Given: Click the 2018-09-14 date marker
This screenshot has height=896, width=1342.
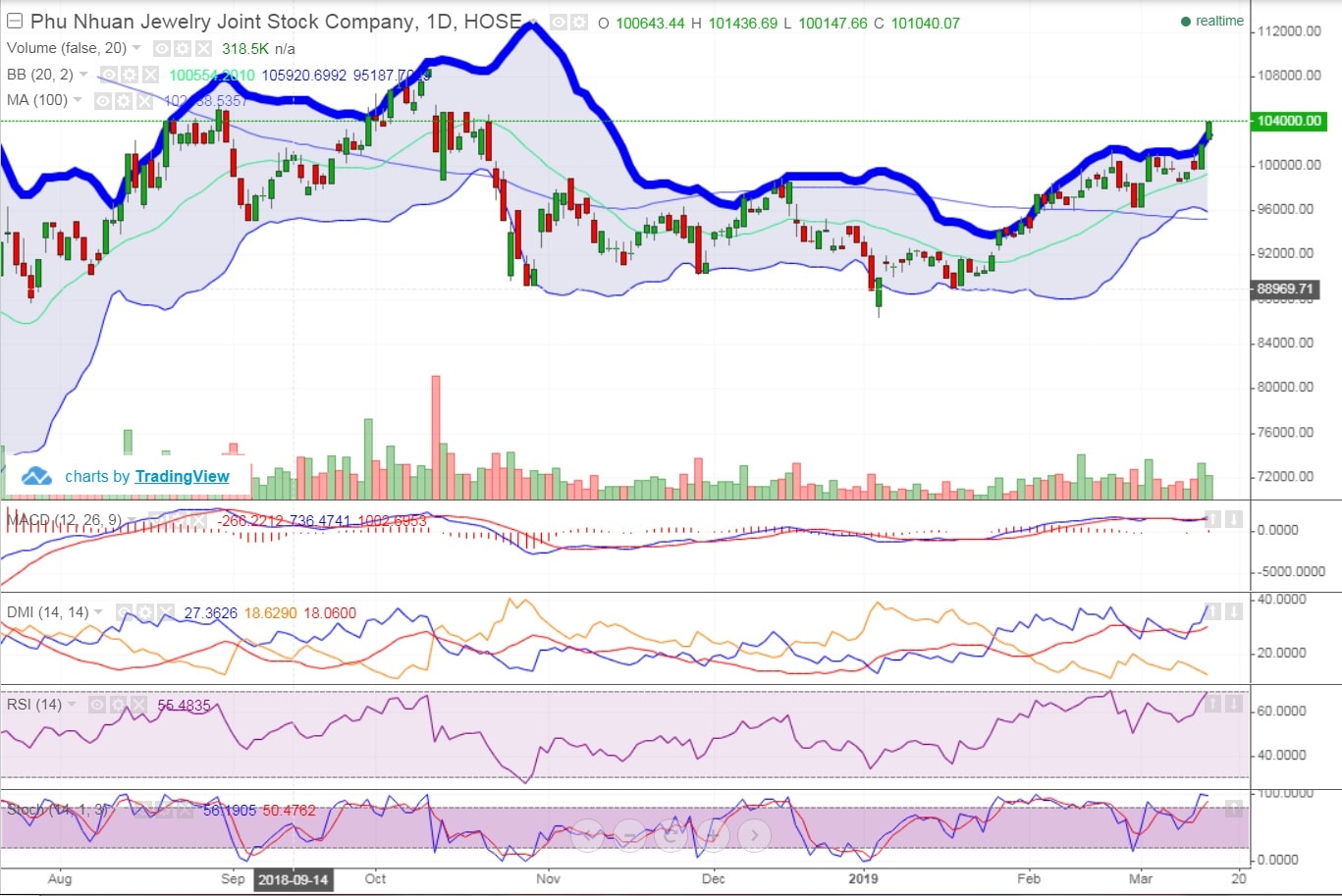Looking at the screenshot, I should click(x=294, y=878).
